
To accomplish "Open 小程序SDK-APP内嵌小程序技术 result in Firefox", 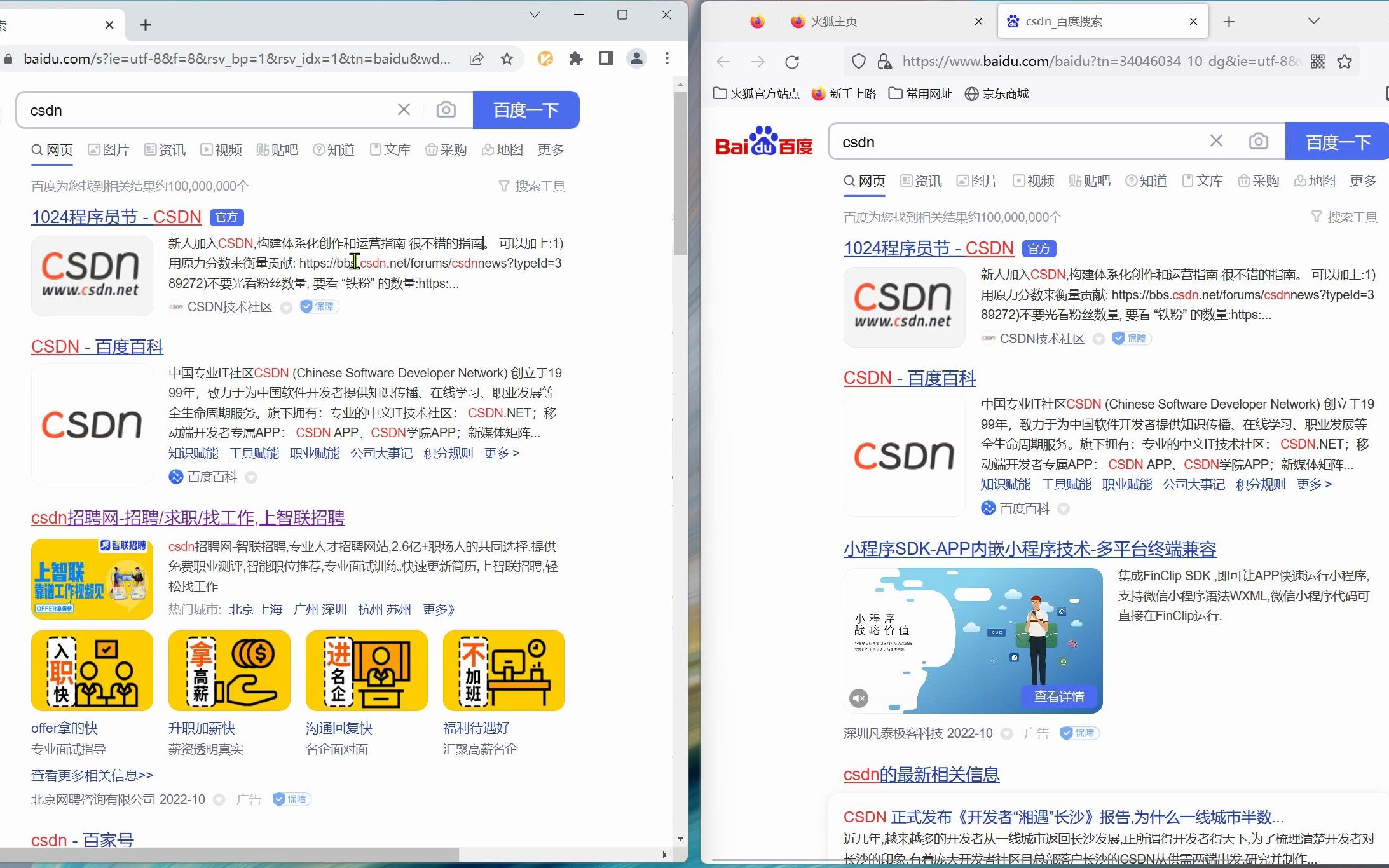I will [x=1030, y=549].
